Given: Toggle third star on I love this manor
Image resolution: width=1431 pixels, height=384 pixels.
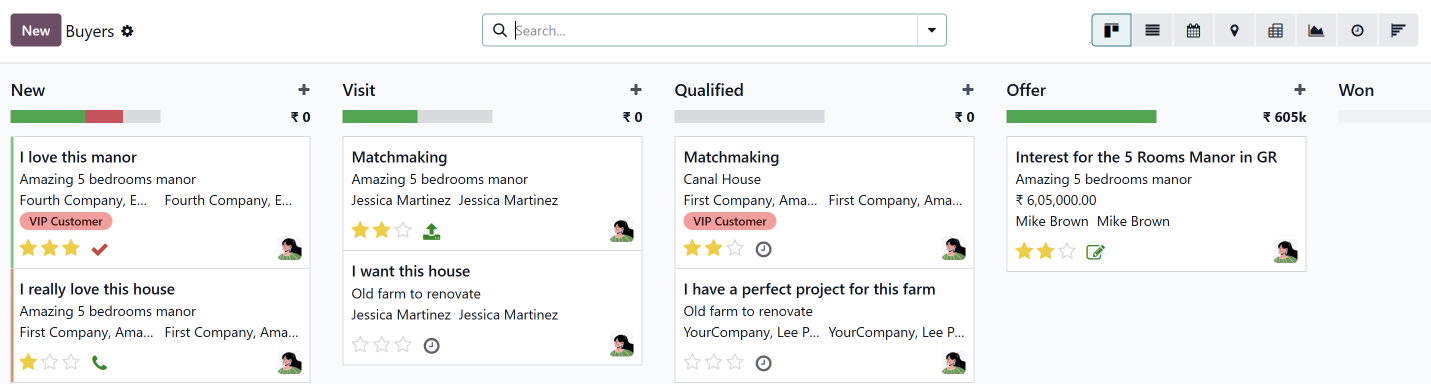Looking at the screenshot, I should (71, 248).
